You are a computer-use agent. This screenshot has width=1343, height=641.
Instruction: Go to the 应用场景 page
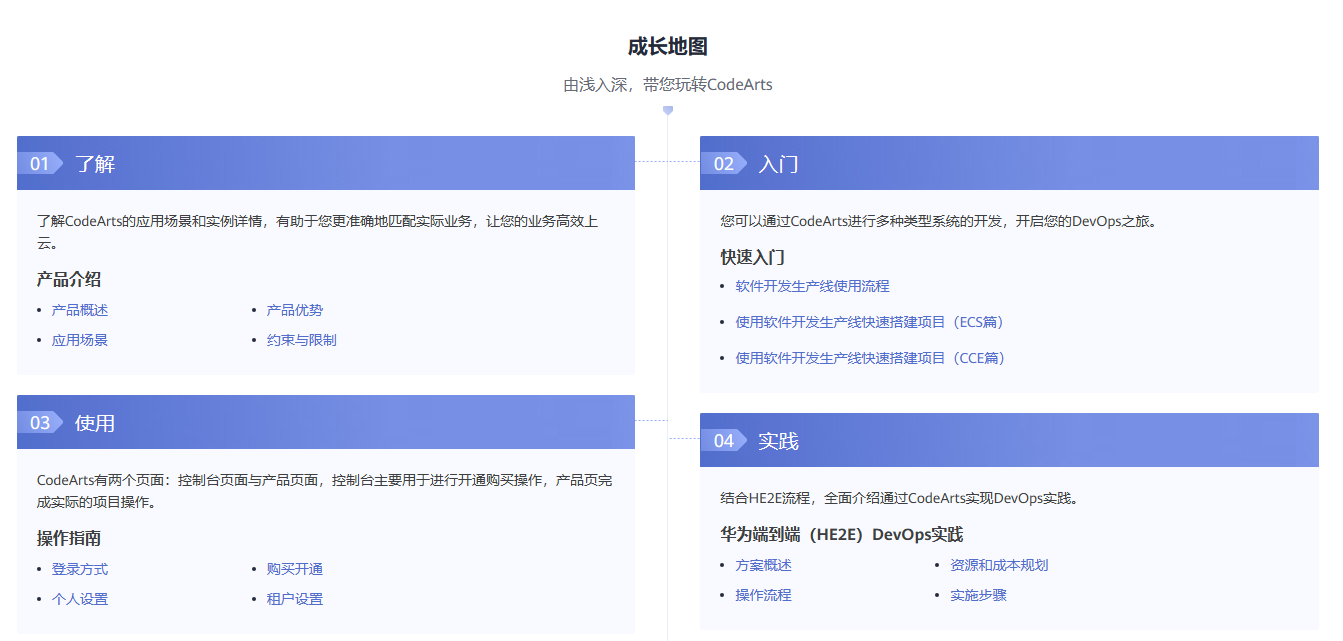click(x=80, y=340)
